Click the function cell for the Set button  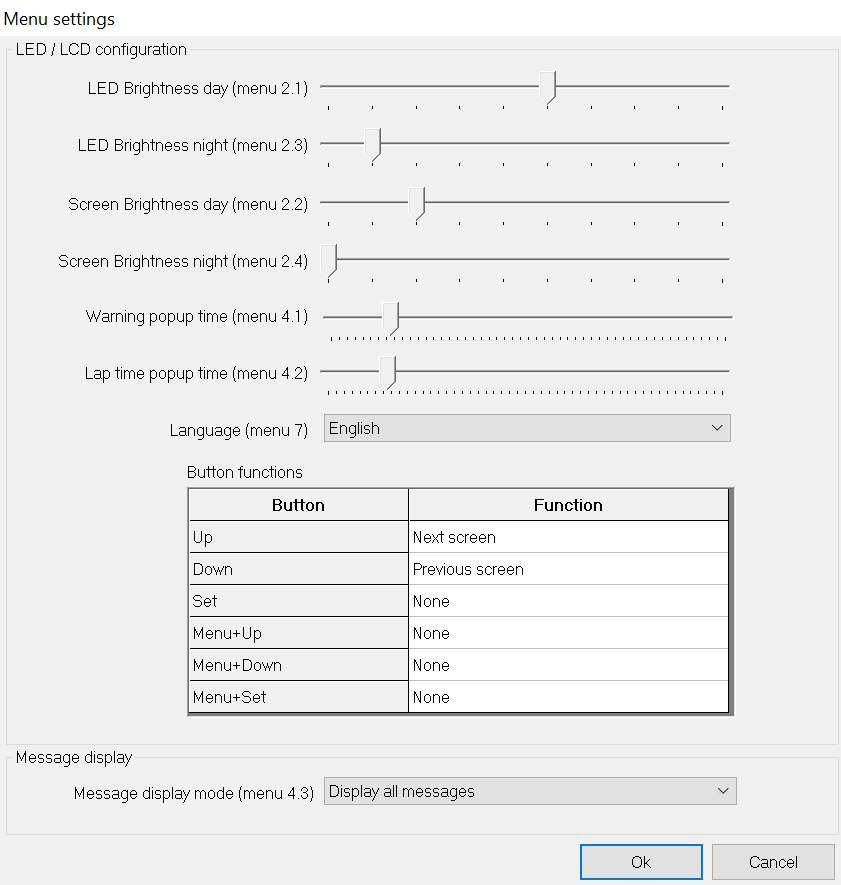(568, 601)
